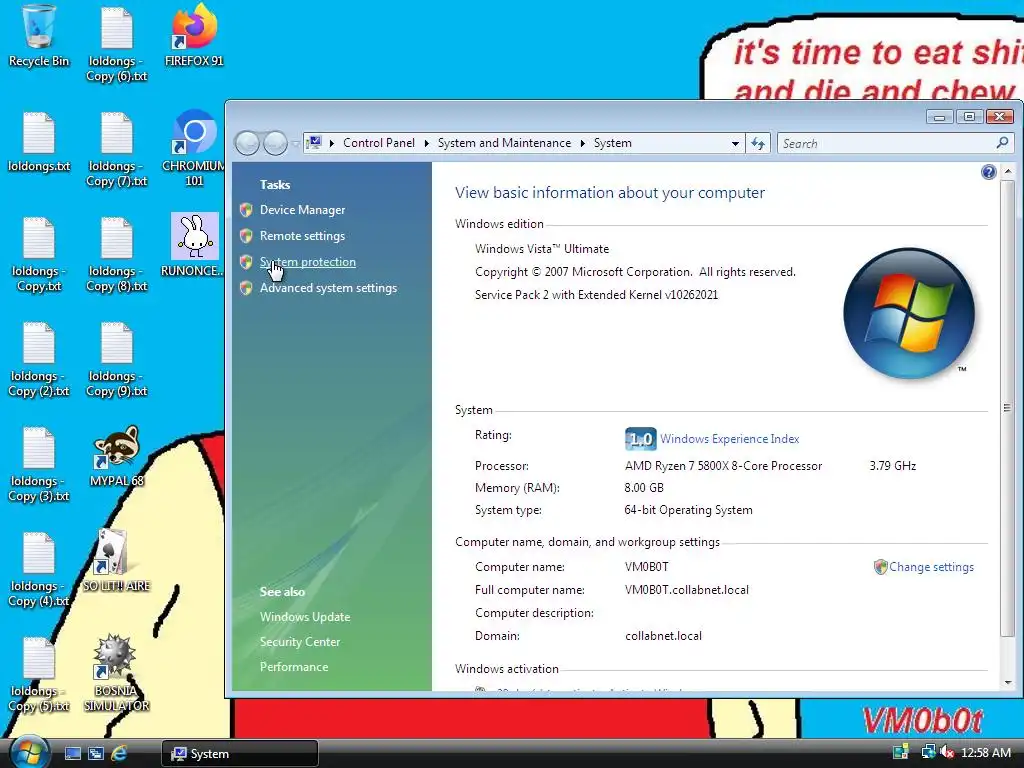Click Switch between windows quick launch icon
The width and height of the screenshot is (1024, 768).
pos(95,753)
